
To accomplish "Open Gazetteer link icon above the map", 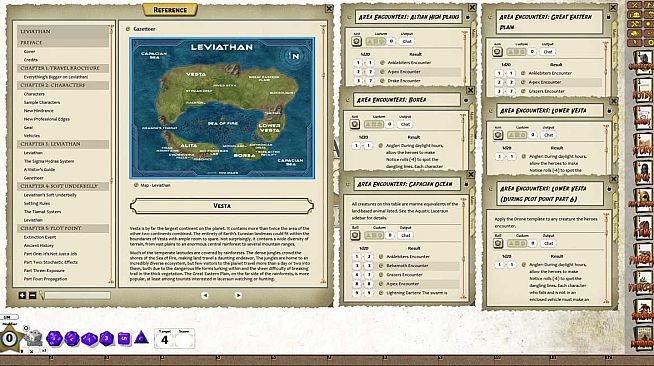I will pos(128,29).
